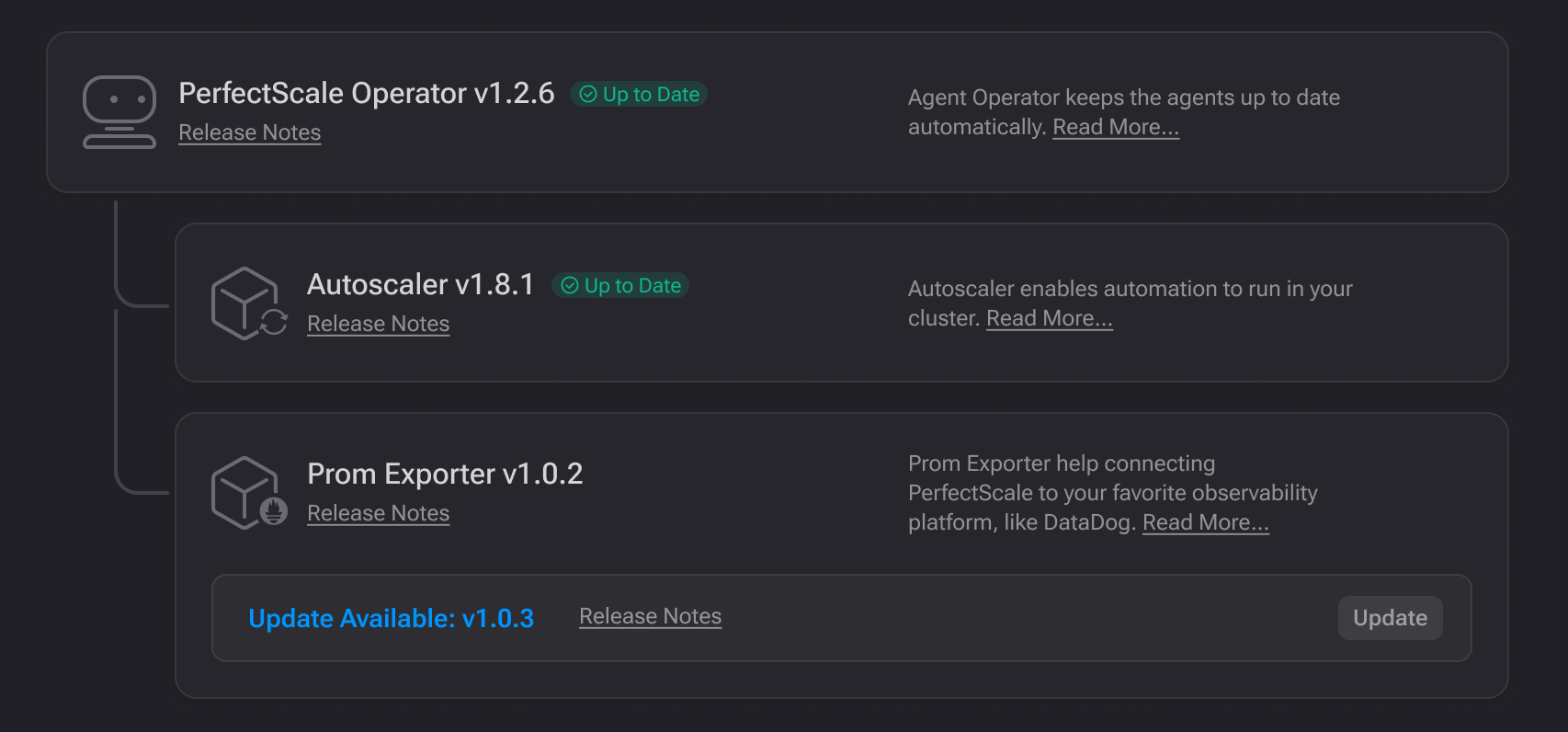Click the Autoscaler cube icon
This screenshot has height=732, width=1568.
(x=244, y=303)
